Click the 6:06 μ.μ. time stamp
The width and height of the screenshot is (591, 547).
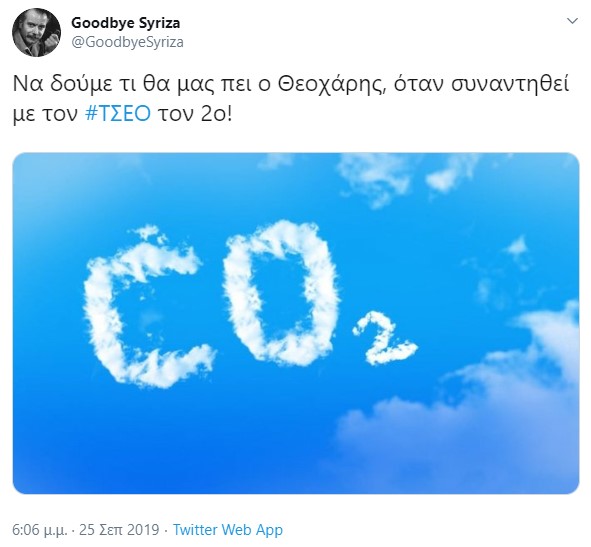(x=40, y=530)
